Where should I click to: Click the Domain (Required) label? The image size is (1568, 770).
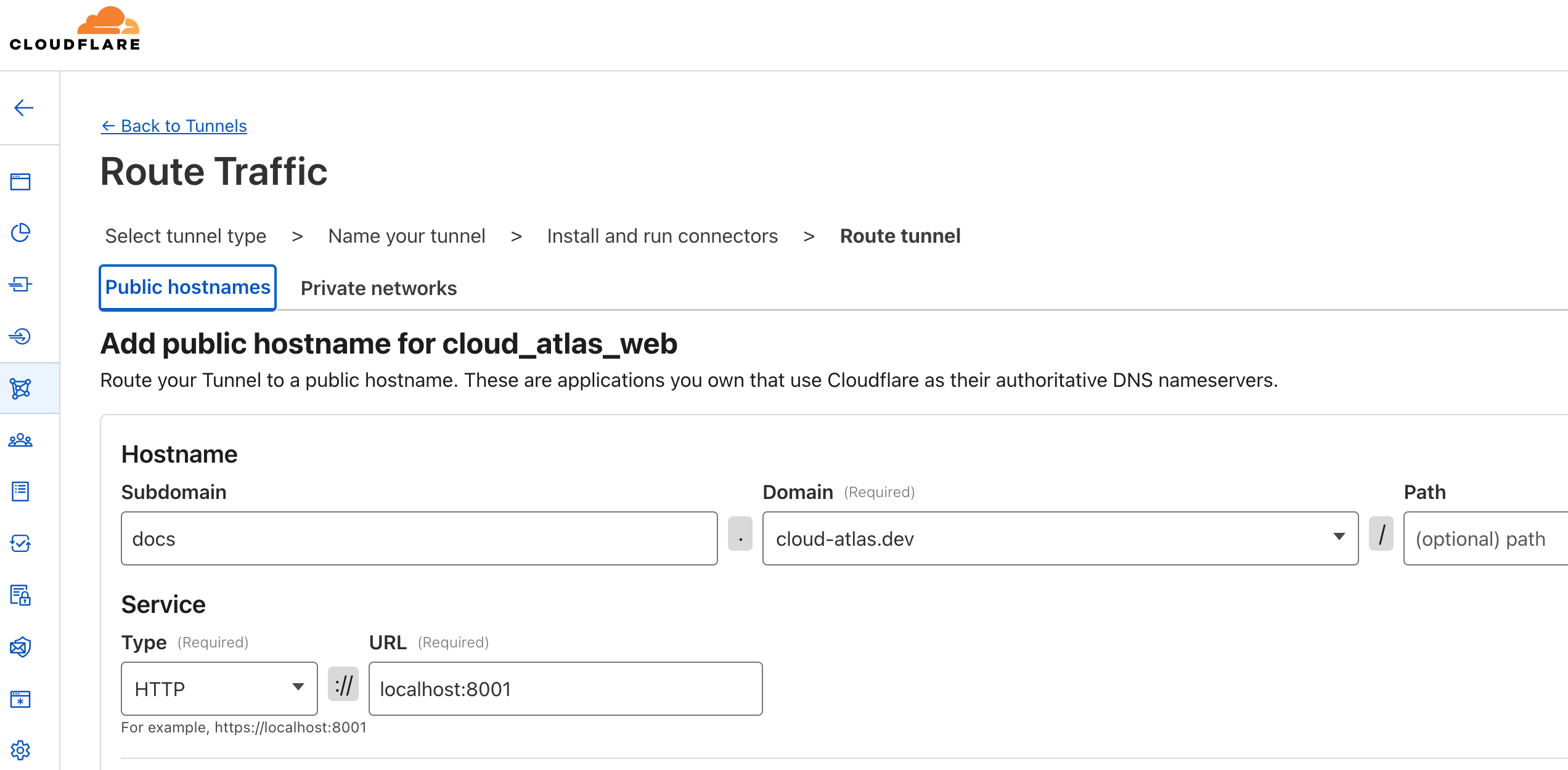point(839,492)
